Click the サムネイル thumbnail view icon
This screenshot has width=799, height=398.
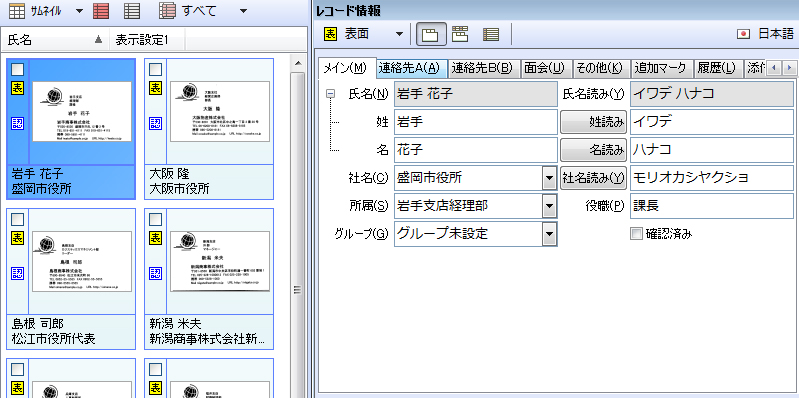(17, 10)
